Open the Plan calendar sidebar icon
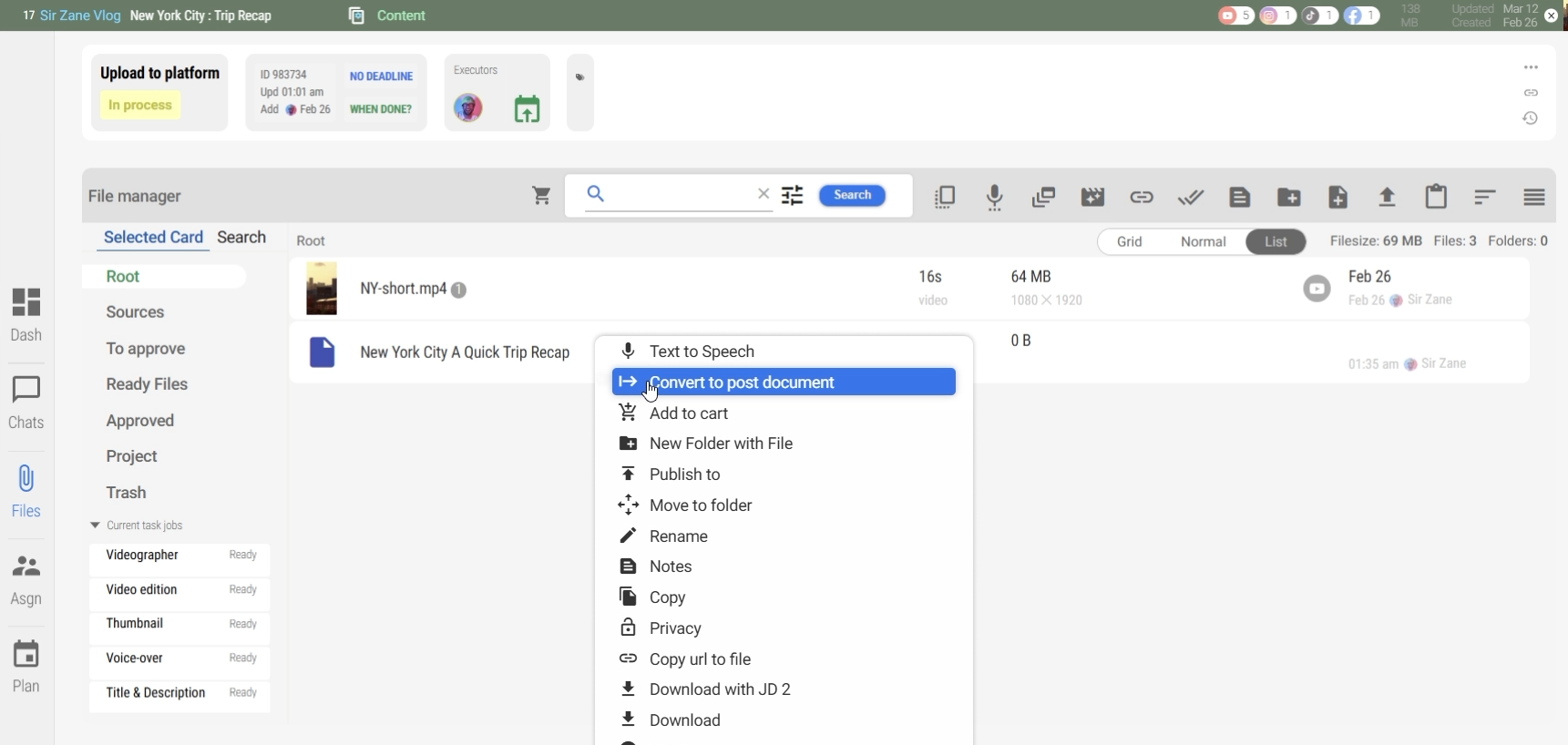 [x=26, y=667]
